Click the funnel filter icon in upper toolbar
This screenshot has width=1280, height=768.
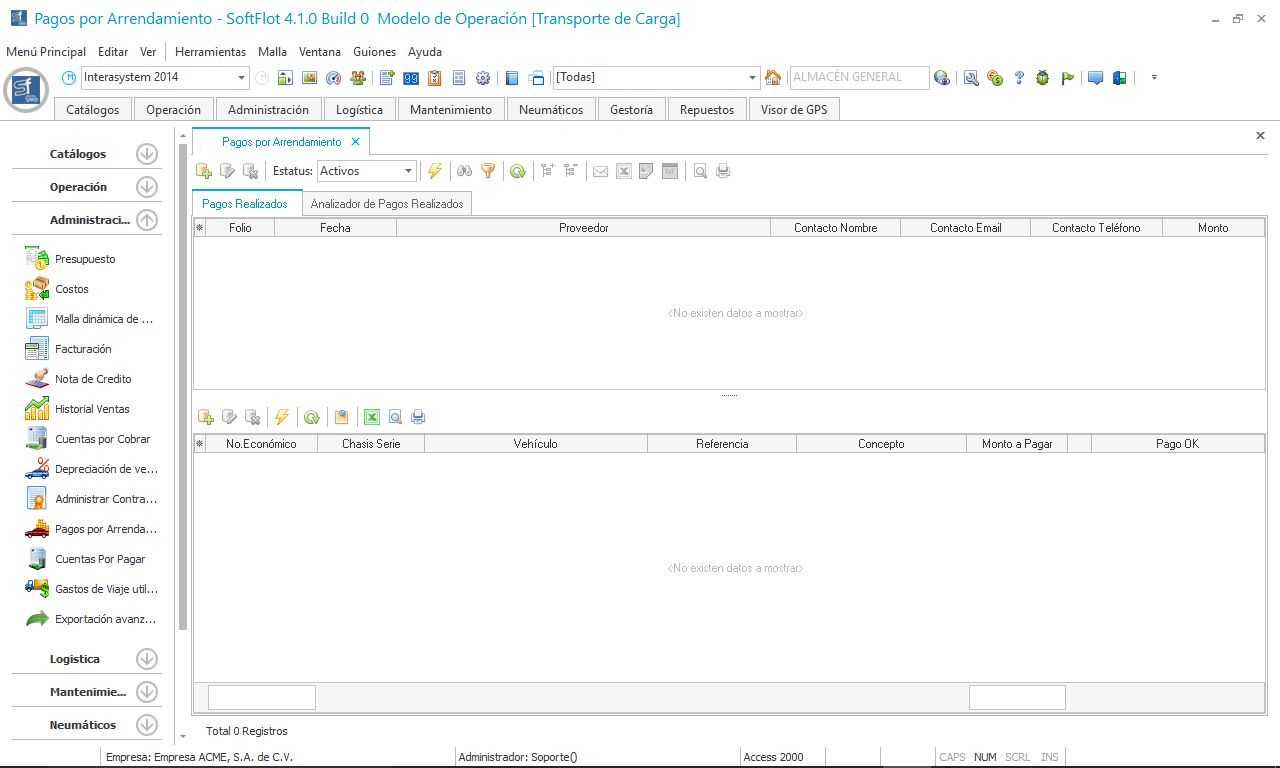pos(488,171)
